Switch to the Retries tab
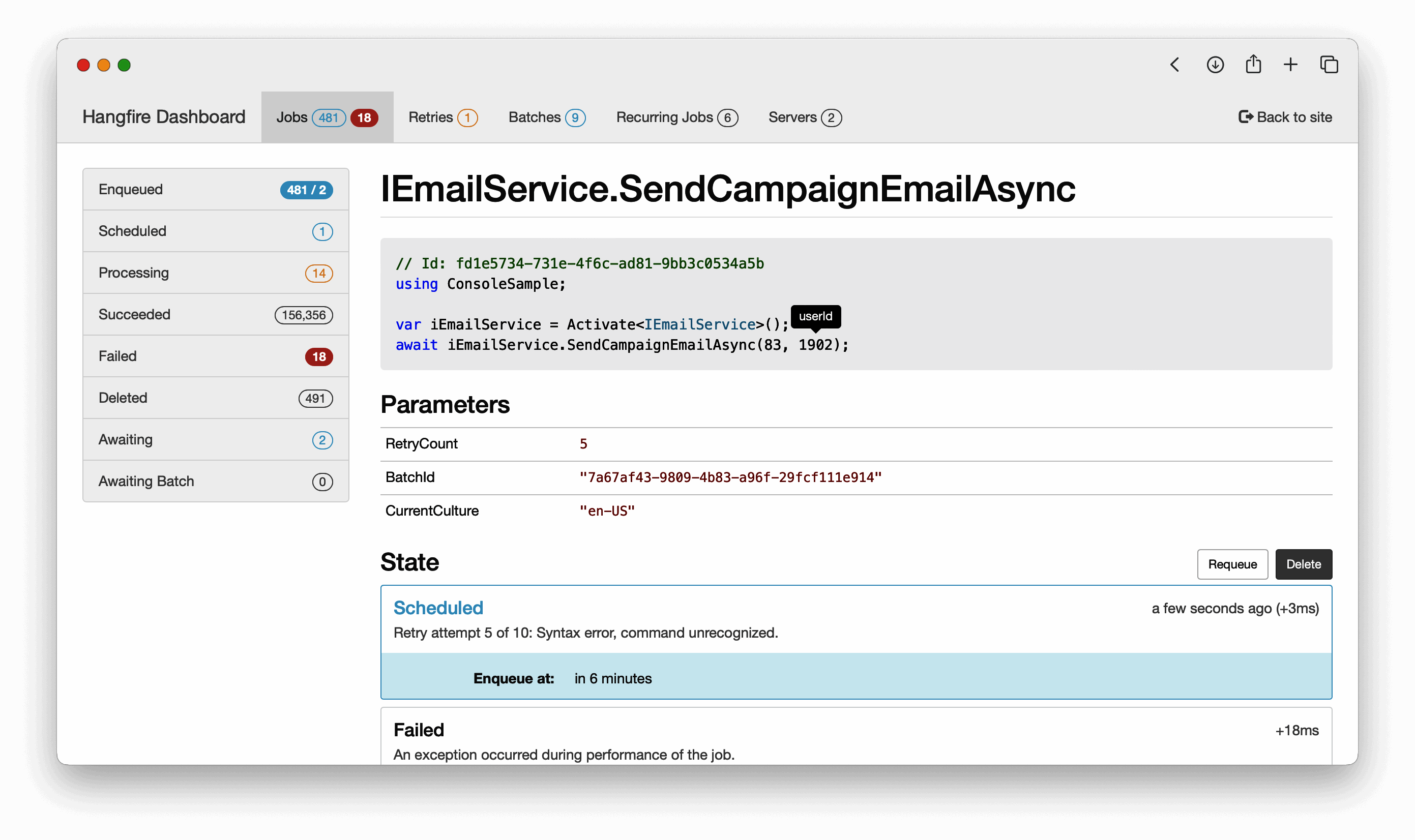The image size is (1415, 840). (442, 117)
